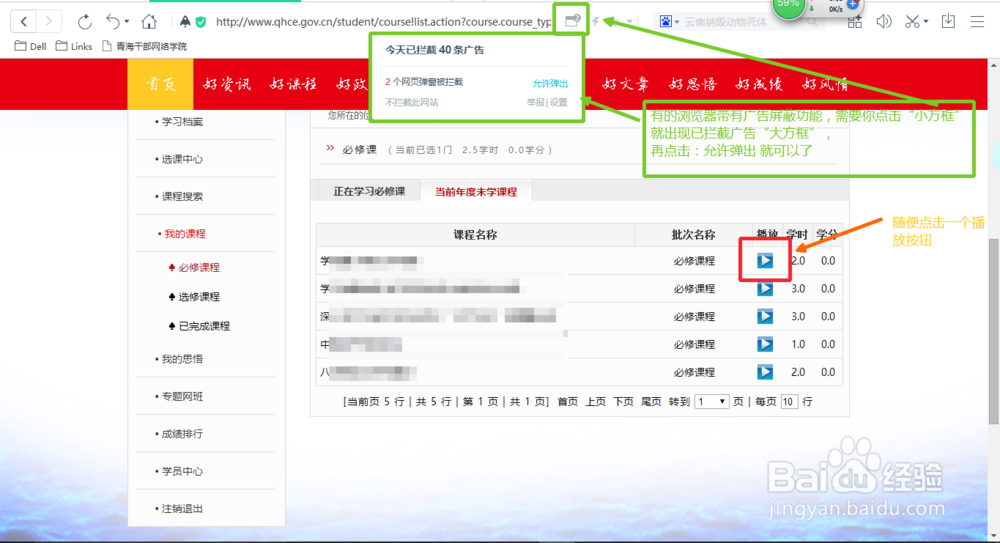Select 我的课程 in the sidebar
Image resolution: width=1000 pixels, height=543 pixels.
coord(184,234)
